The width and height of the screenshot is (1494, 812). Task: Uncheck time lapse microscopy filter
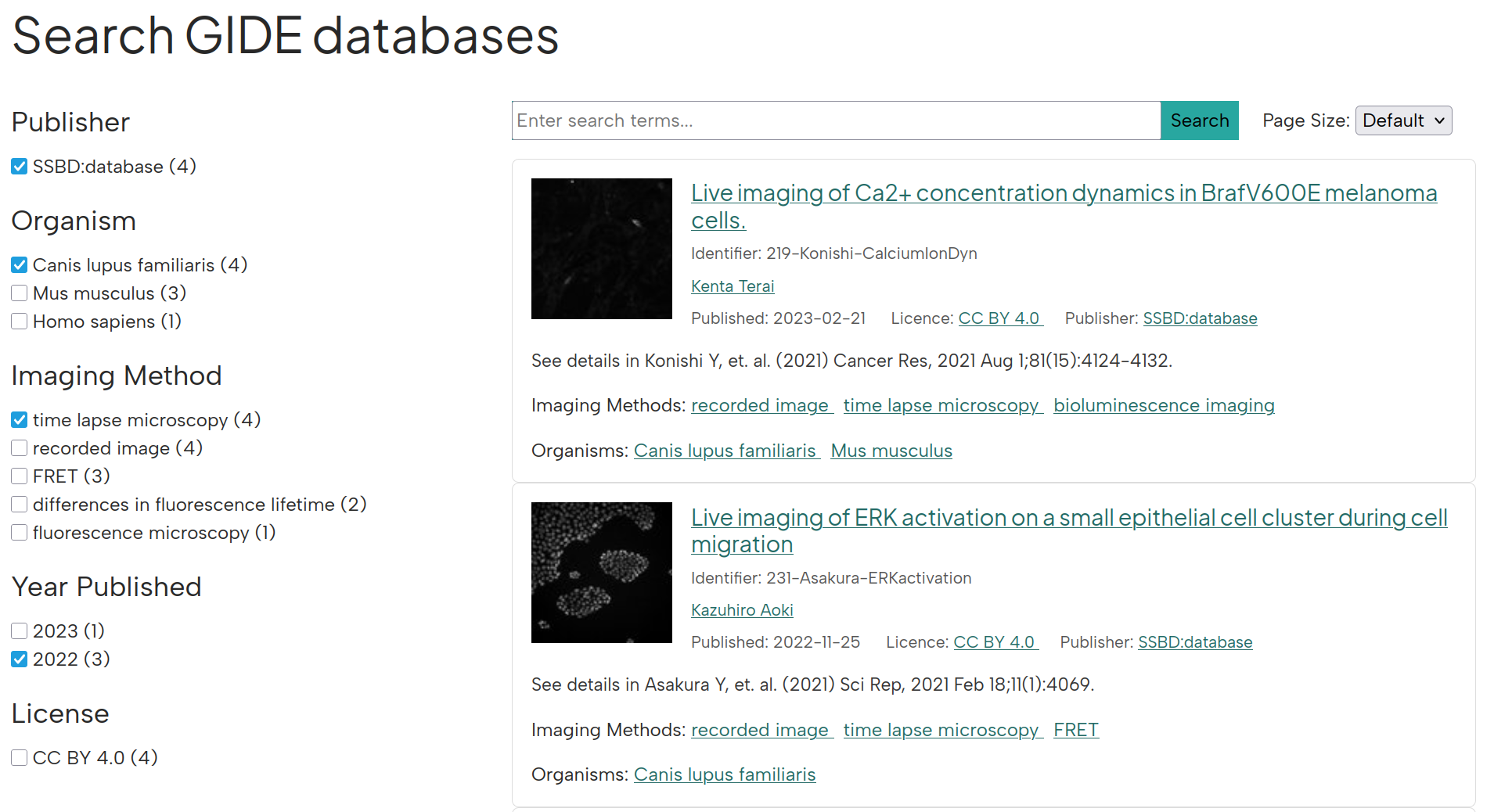pyautogui.click(x=20, y=420)
